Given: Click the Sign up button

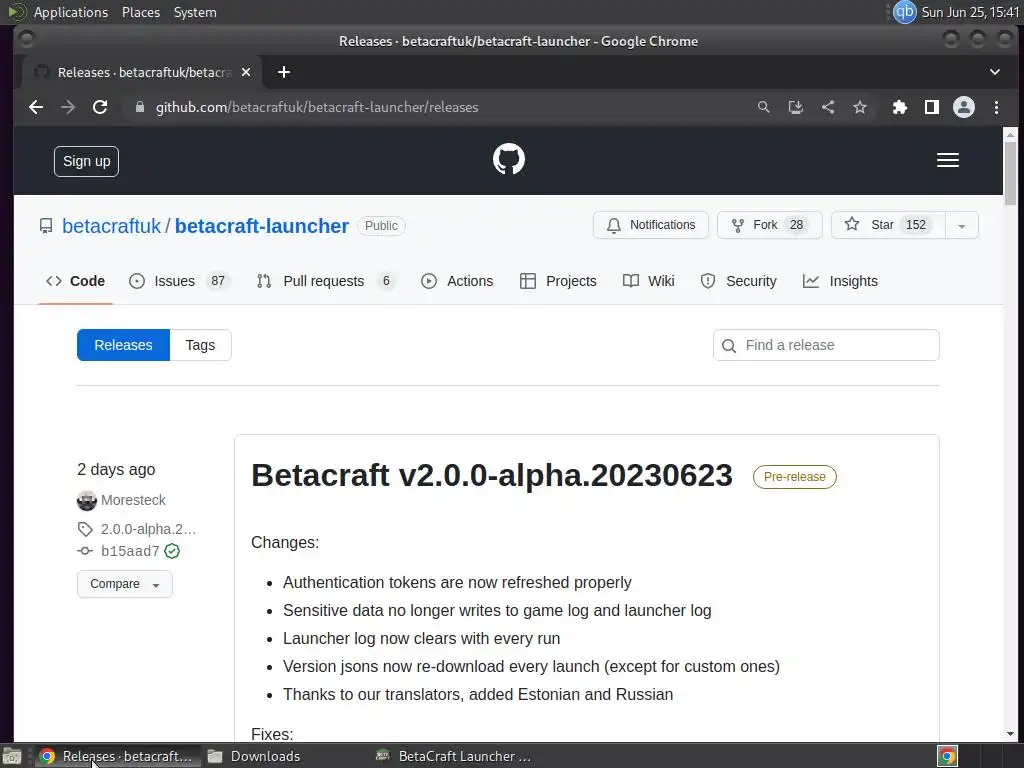Looking at the screenshot, I should (x=86, y=161).
